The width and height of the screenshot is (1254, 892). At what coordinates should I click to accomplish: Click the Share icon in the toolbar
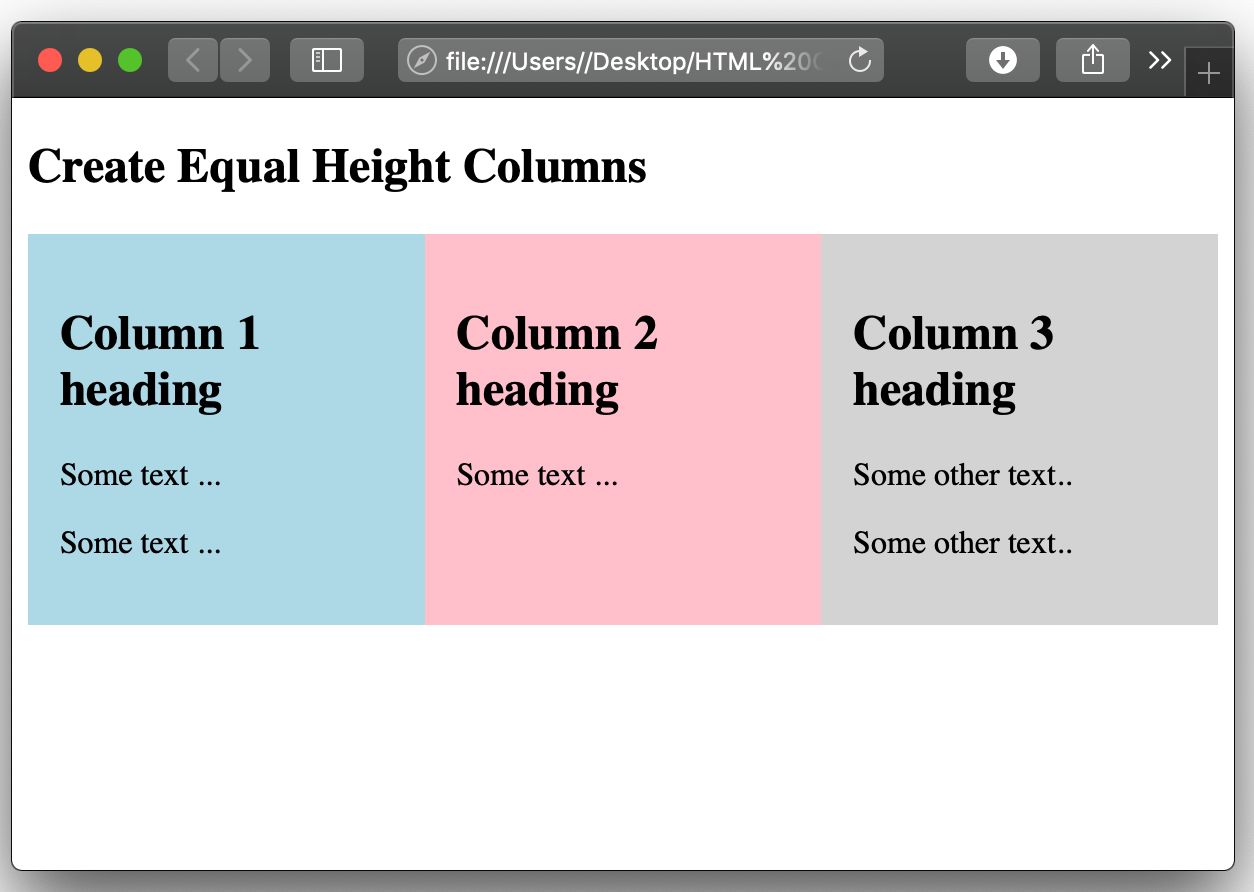1092,59
